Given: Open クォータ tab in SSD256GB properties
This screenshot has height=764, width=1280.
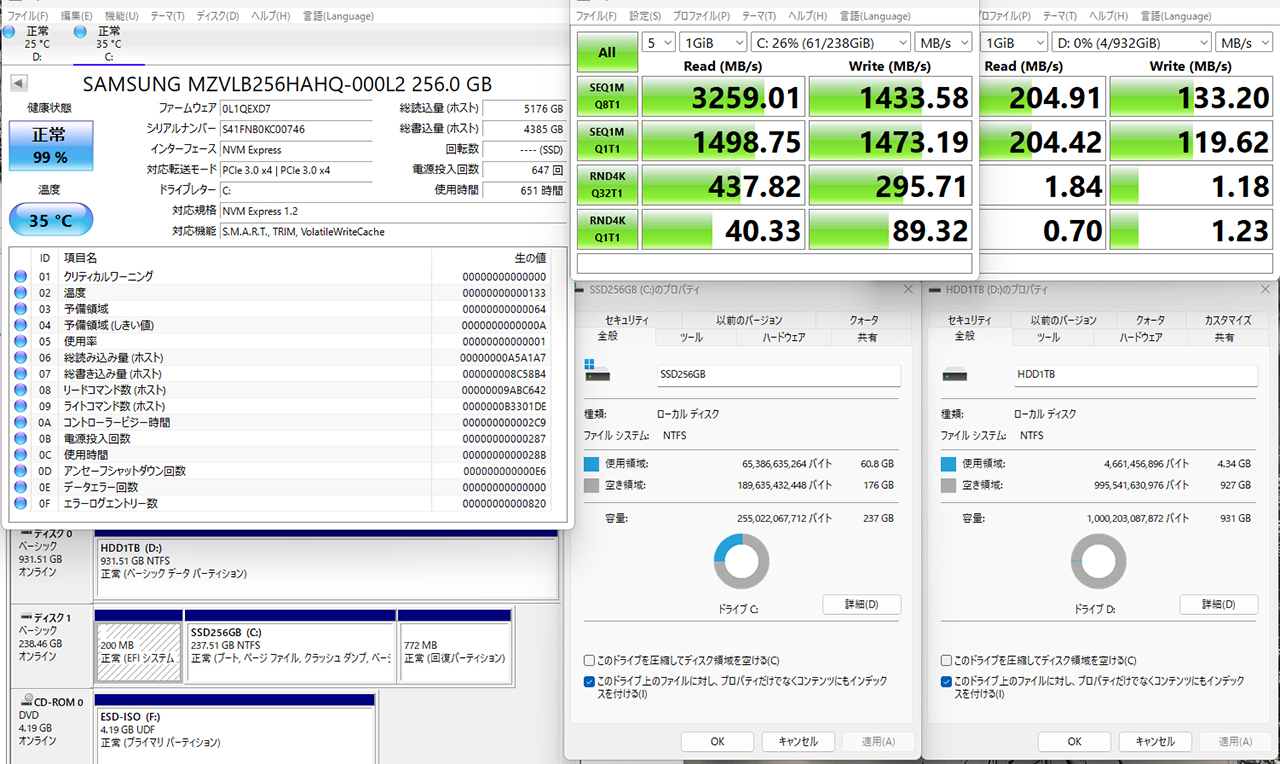Looking at the screenshot, I should (864, 320).
